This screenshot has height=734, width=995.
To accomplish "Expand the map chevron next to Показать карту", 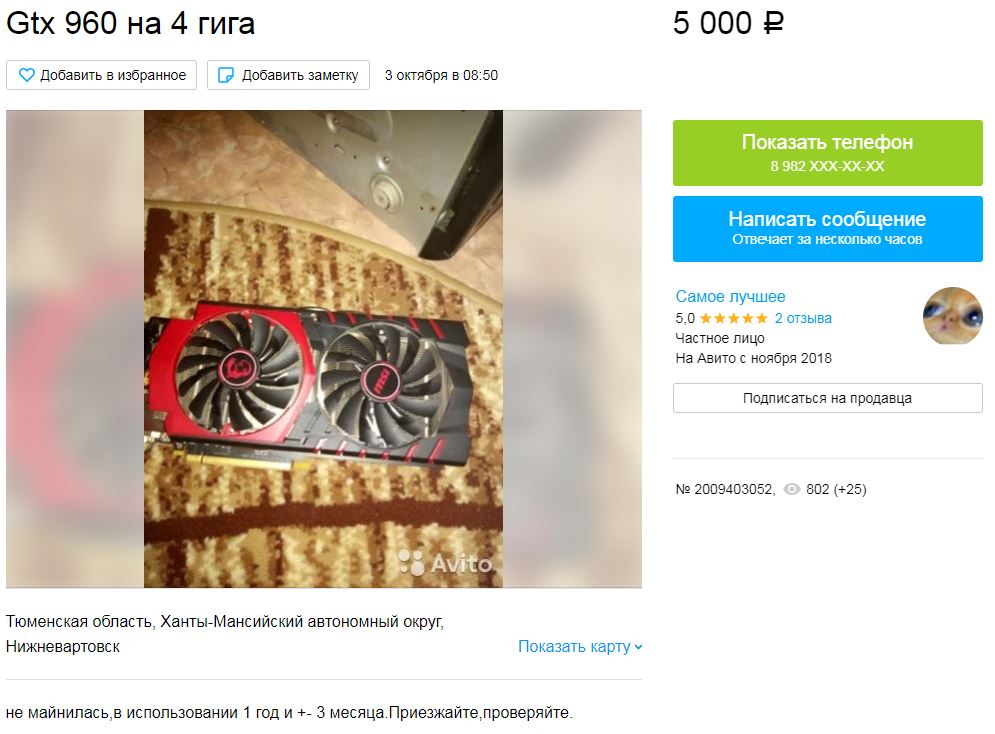I will pyautogui.click(x=638, y=647).
